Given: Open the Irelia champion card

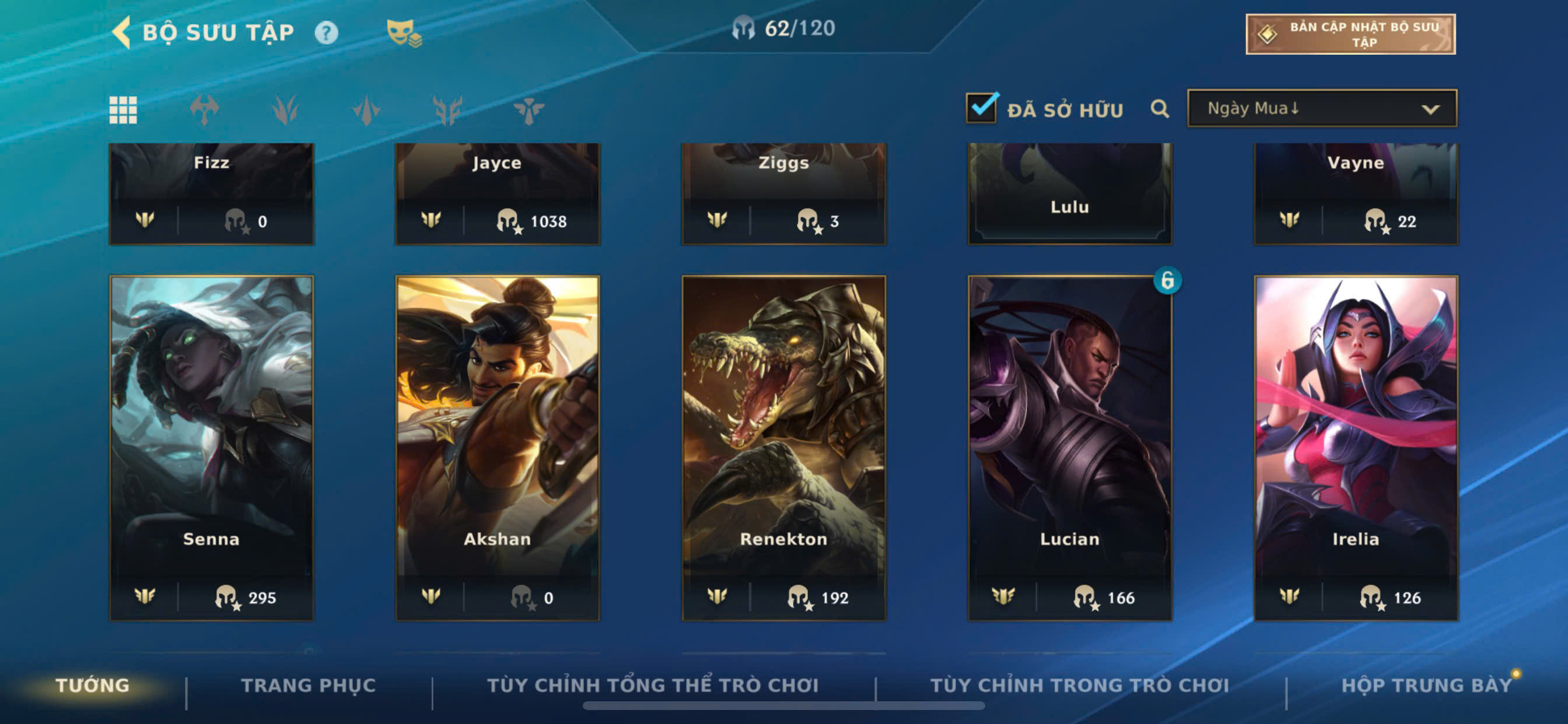Looking at the screenshot, I should (1356, 448).
